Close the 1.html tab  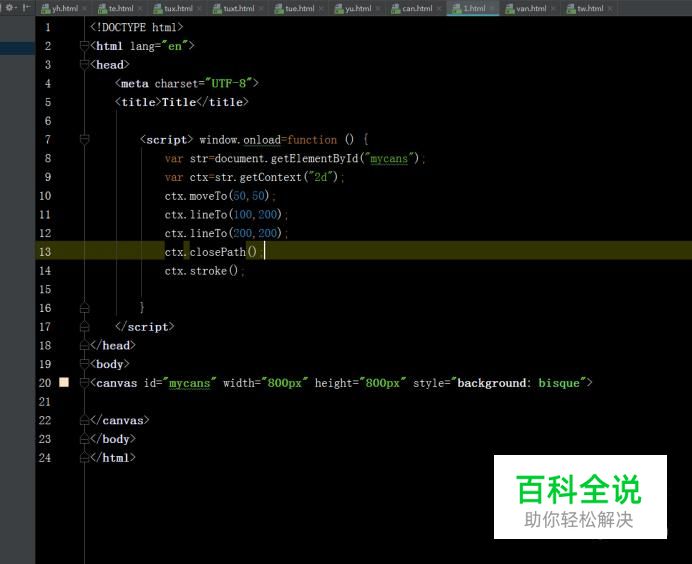(492, 8)
